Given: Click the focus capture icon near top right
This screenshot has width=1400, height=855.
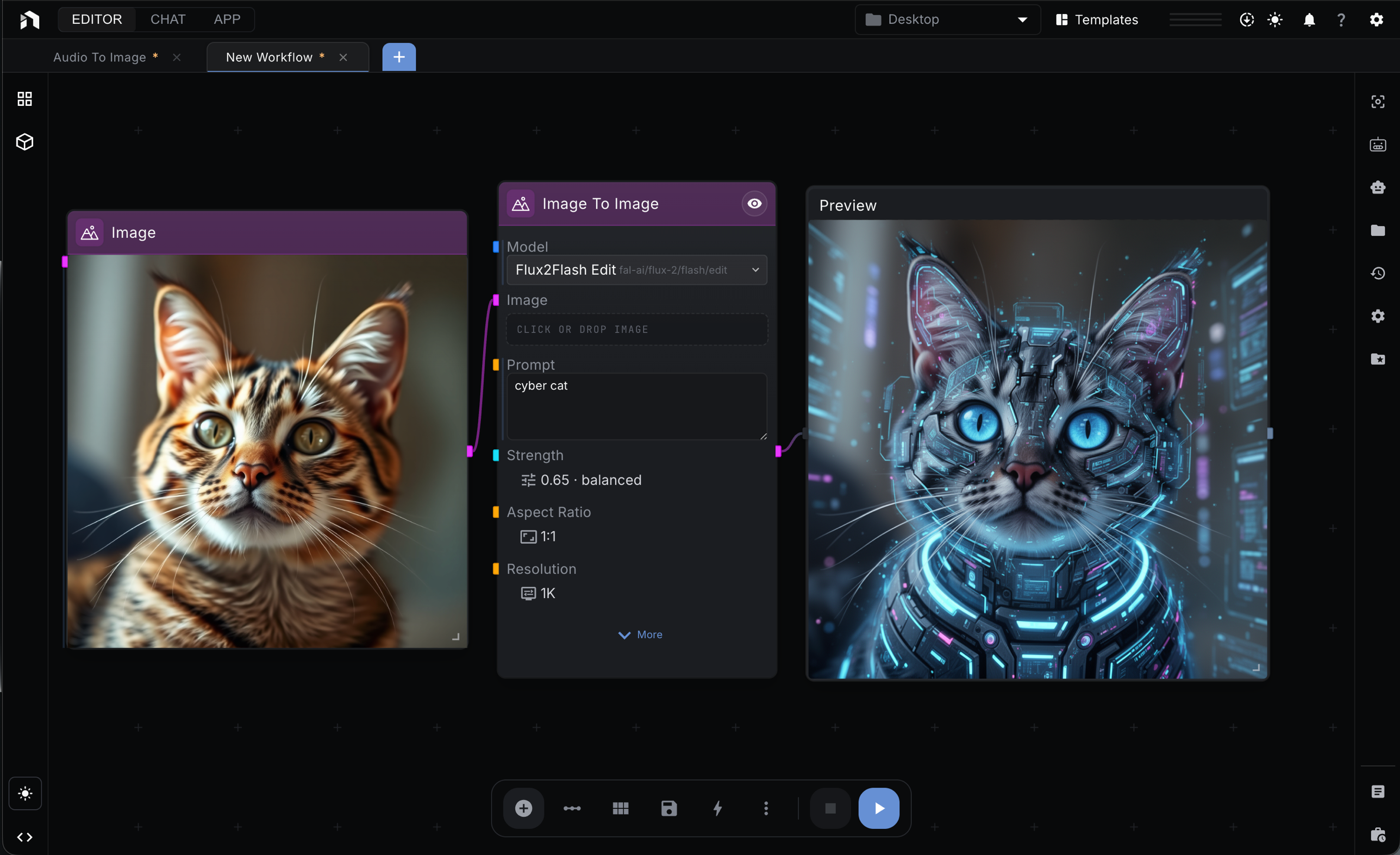Looking at the screenshot, I should tap(1378, 100).
